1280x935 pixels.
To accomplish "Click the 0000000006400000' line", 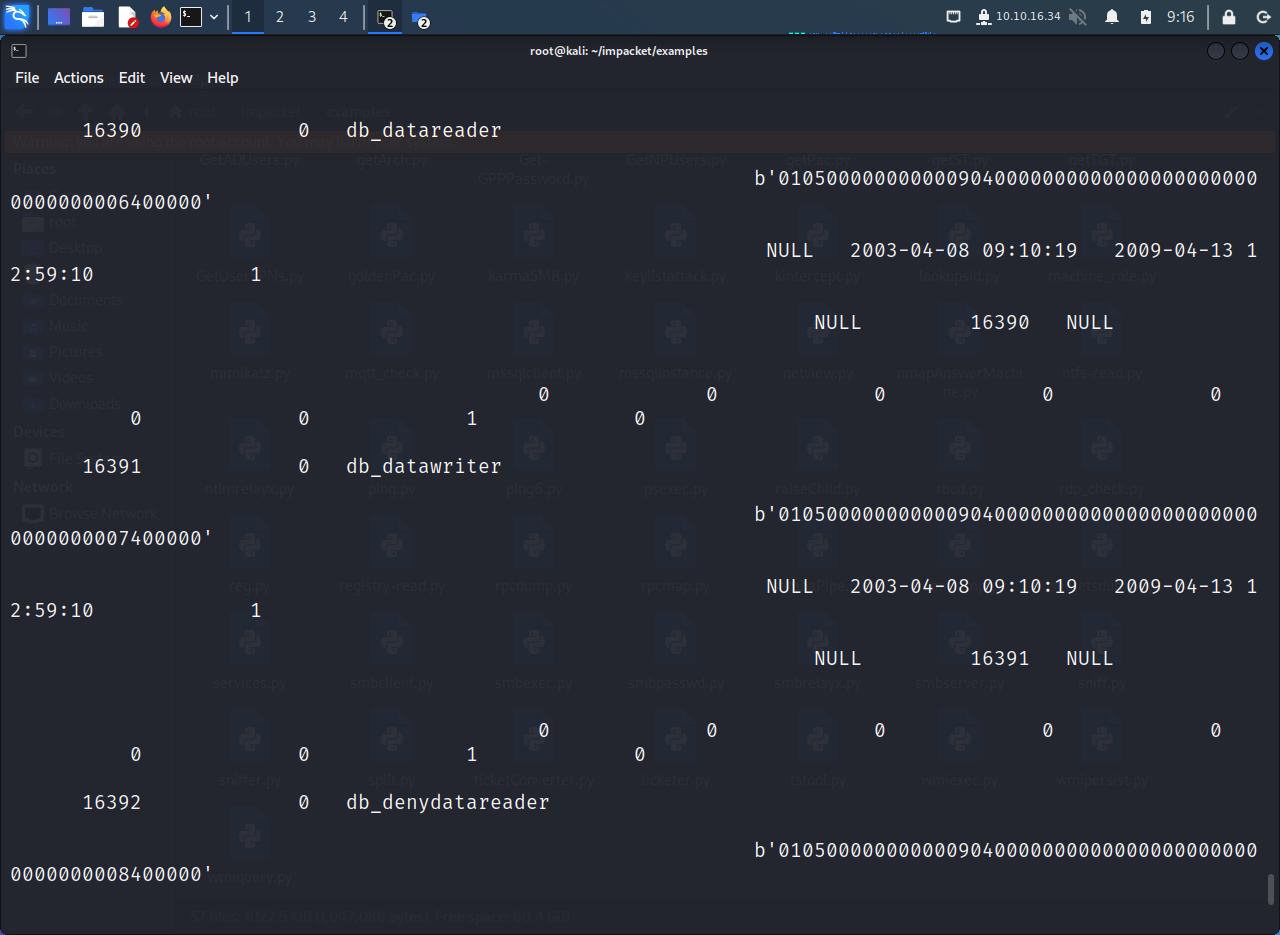I will click(112, 202).
